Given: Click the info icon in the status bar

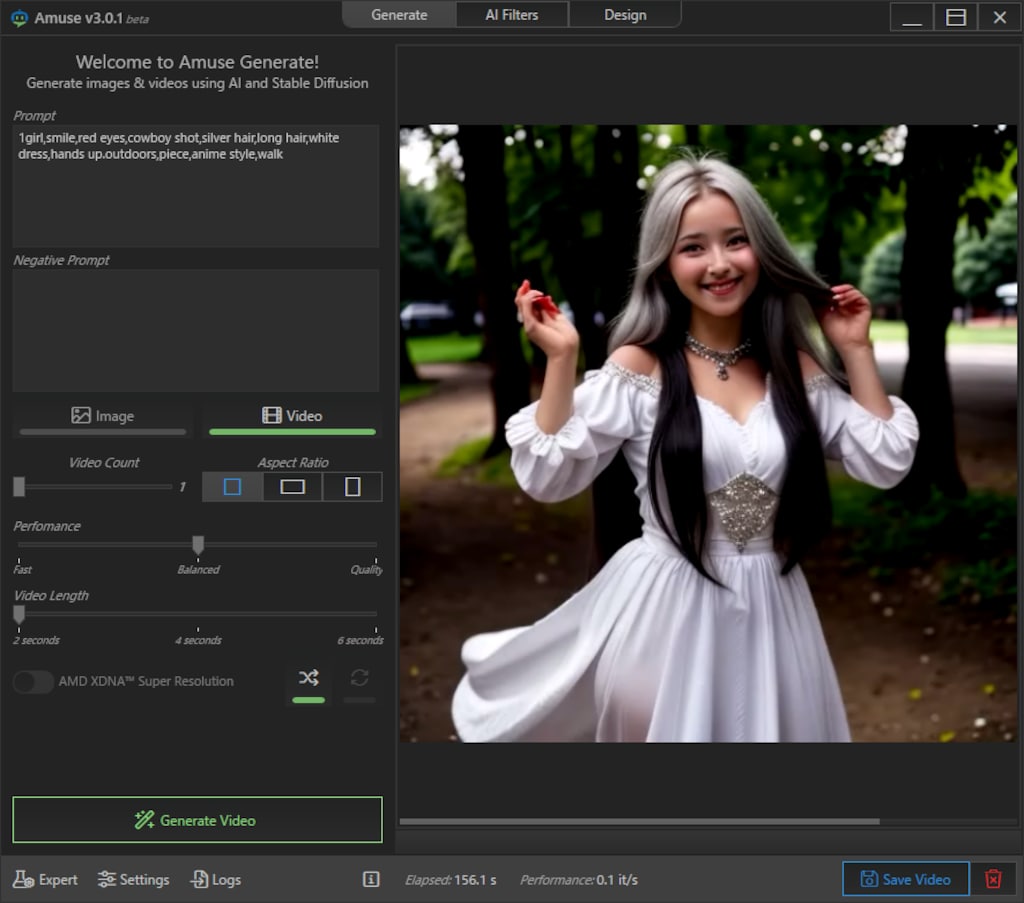Looking at the screenshot, I should [370, 880].
